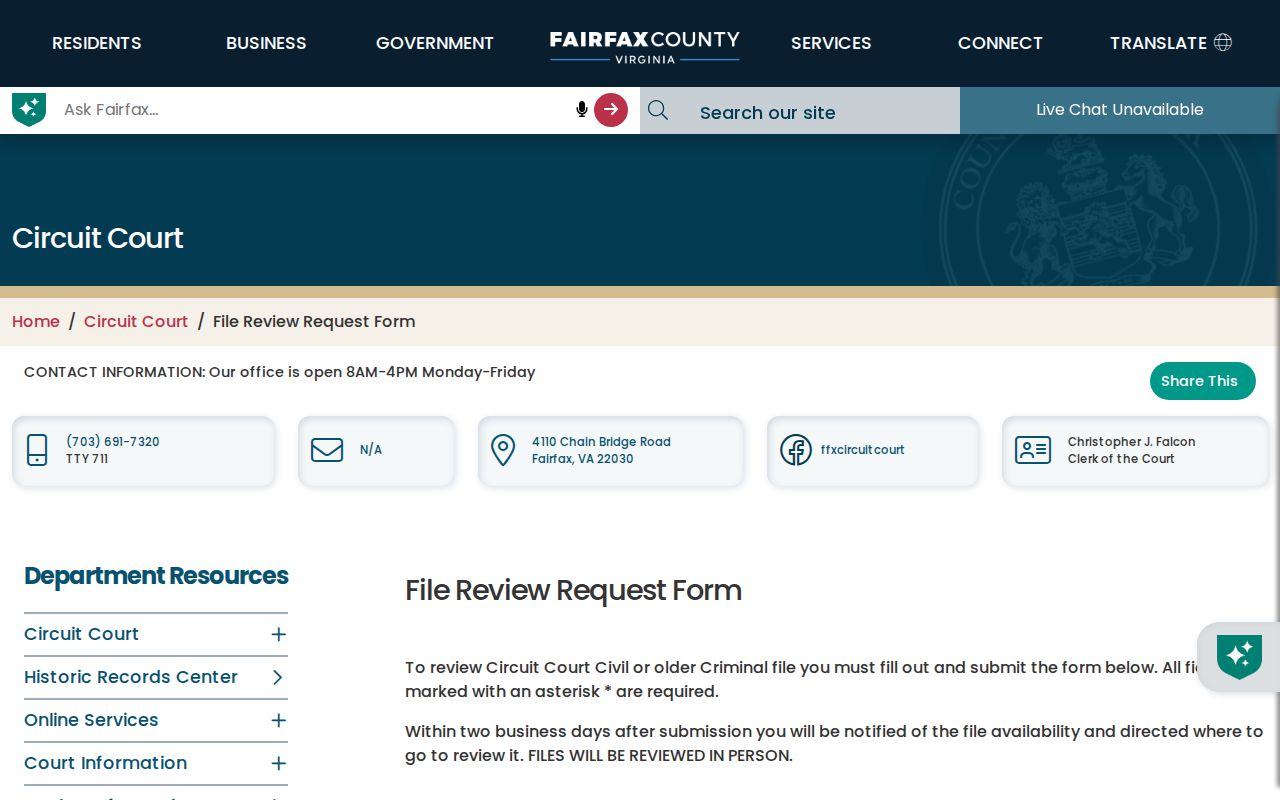Click the email envelope icon
This screenshot has width=1280, height=800.
327,450
